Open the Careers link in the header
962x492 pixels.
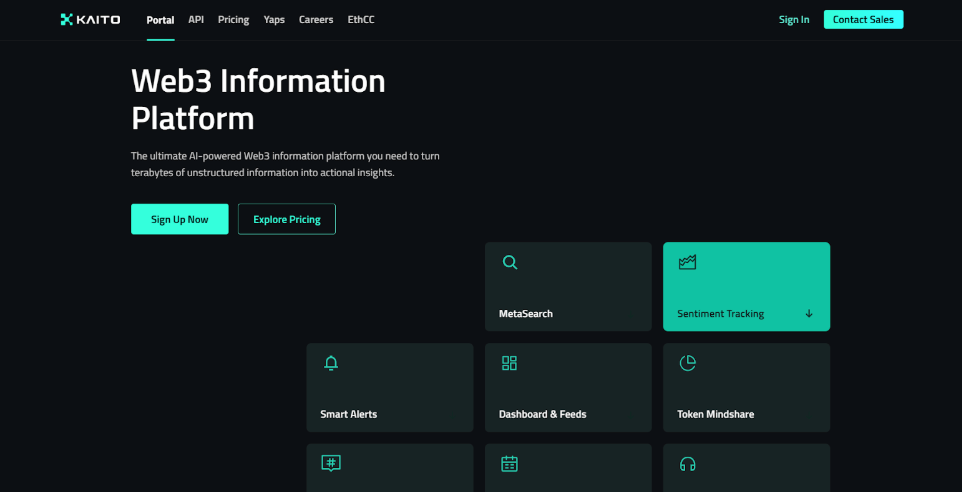point(316,20)
